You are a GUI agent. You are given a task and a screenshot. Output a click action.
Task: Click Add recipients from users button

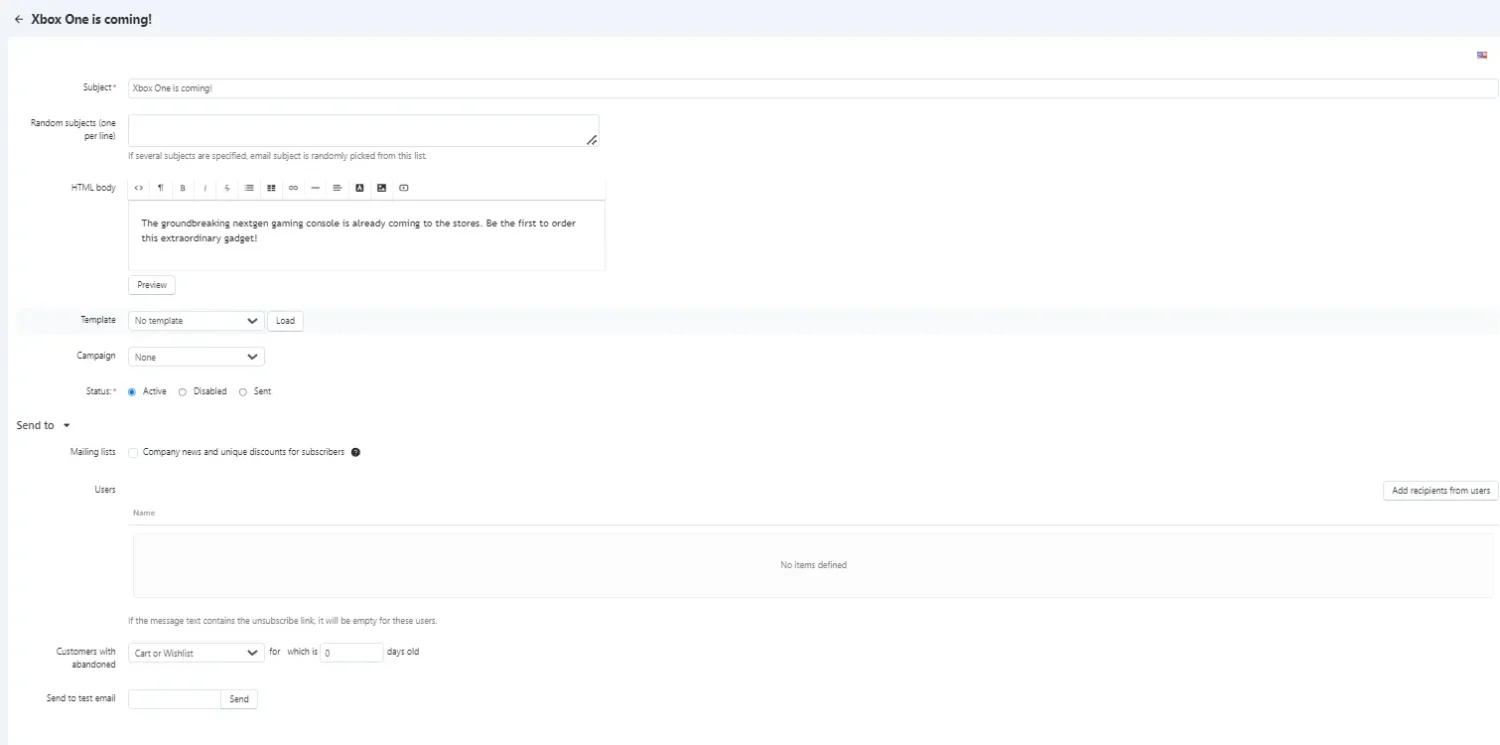(1440, 491)
